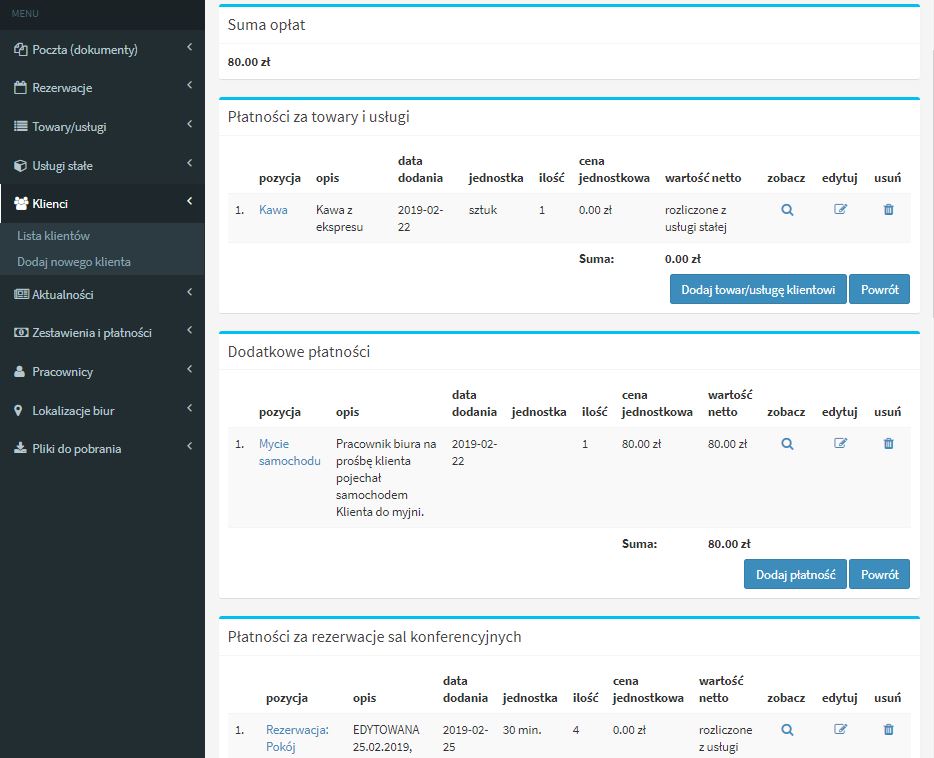This screenshot has height=758, width=934.
Task: Click the Usługi stałe cube icon
Action: (20, 166)
